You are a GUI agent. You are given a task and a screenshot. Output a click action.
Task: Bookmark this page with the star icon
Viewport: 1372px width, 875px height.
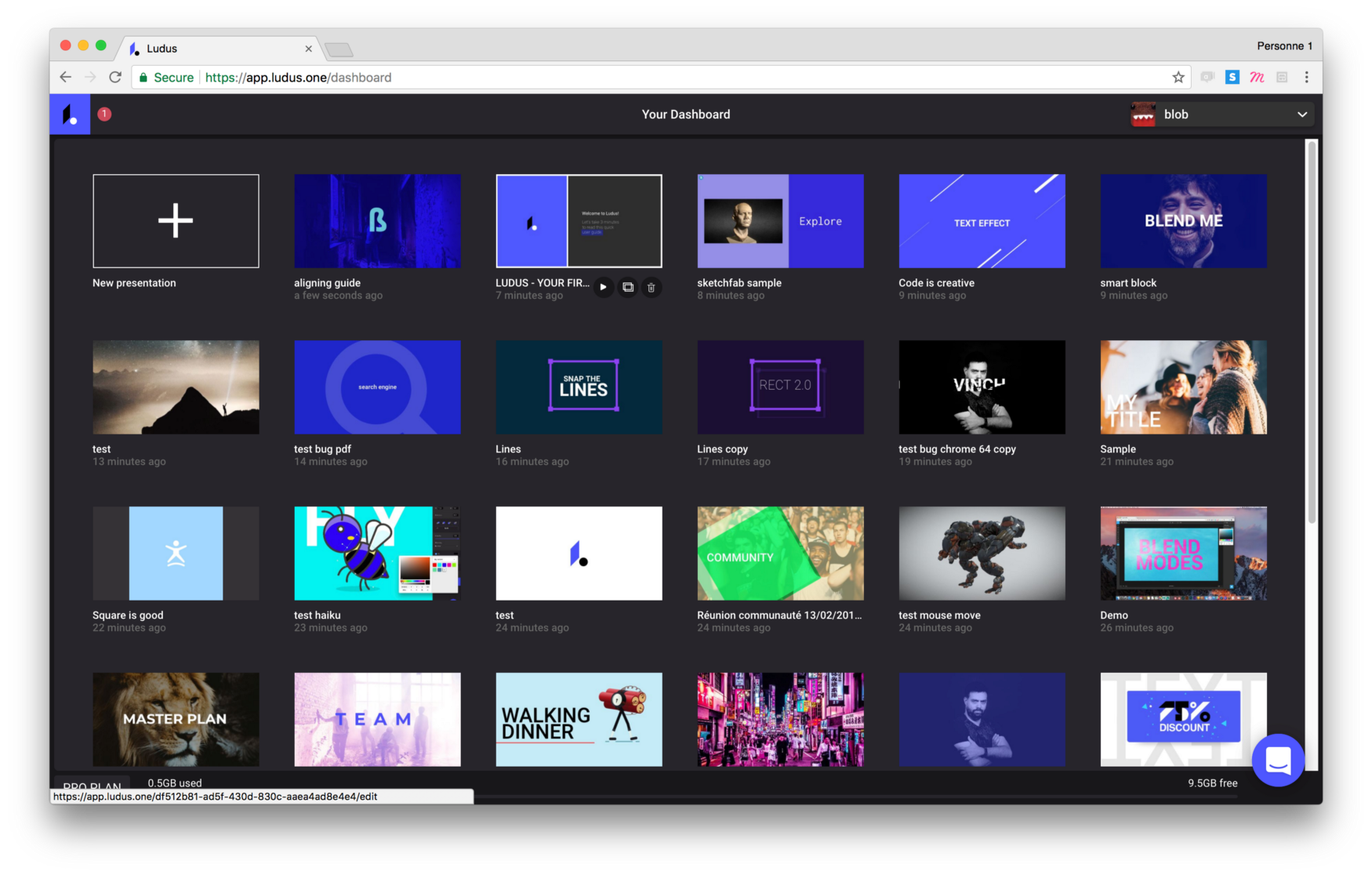point(1178,77)
